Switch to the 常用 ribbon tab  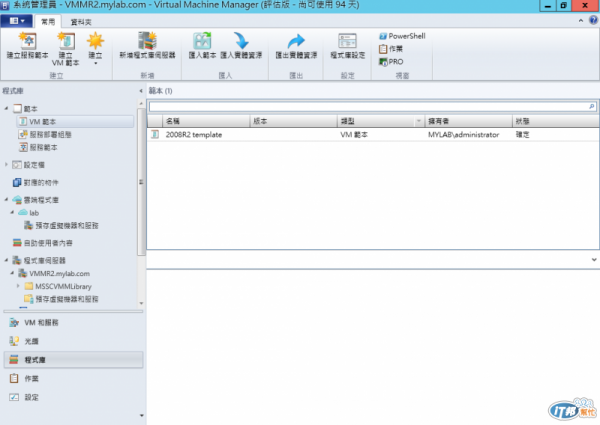tap(48, 22)
